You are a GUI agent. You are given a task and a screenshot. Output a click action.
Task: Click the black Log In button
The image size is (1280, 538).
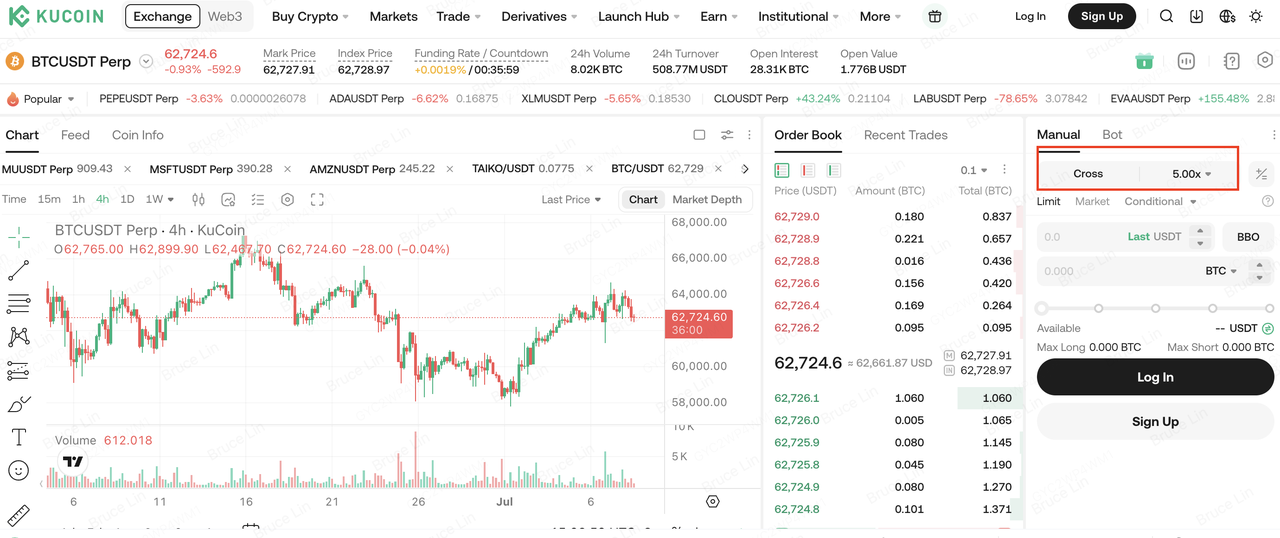tap(1155, 377)
